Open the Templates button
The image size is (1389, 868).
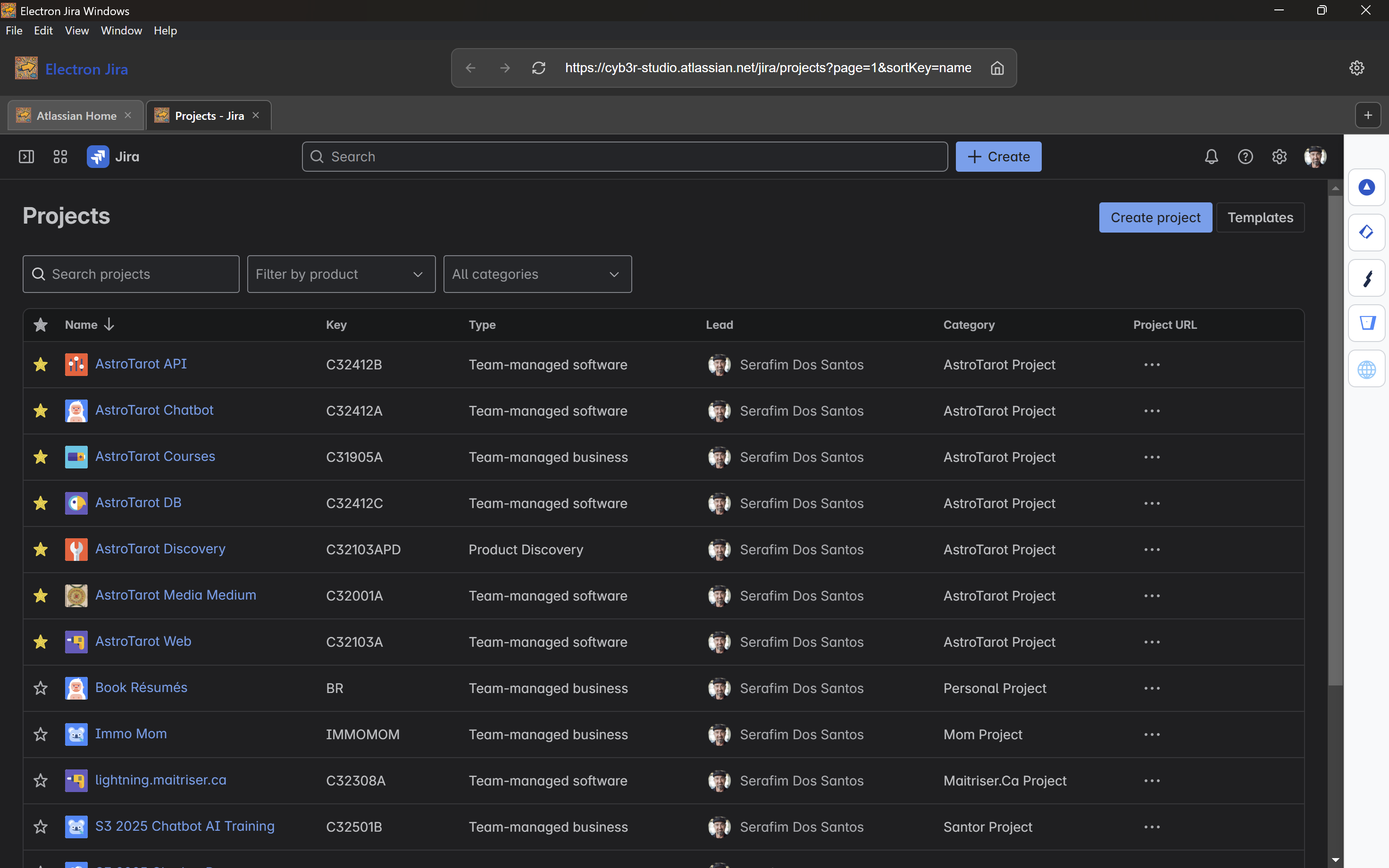[1260, 217]
